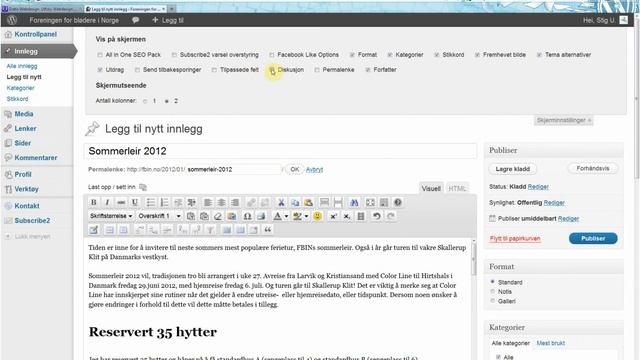
Task: Click Forhåndsvis preview button
Action: tap(593, 168)
